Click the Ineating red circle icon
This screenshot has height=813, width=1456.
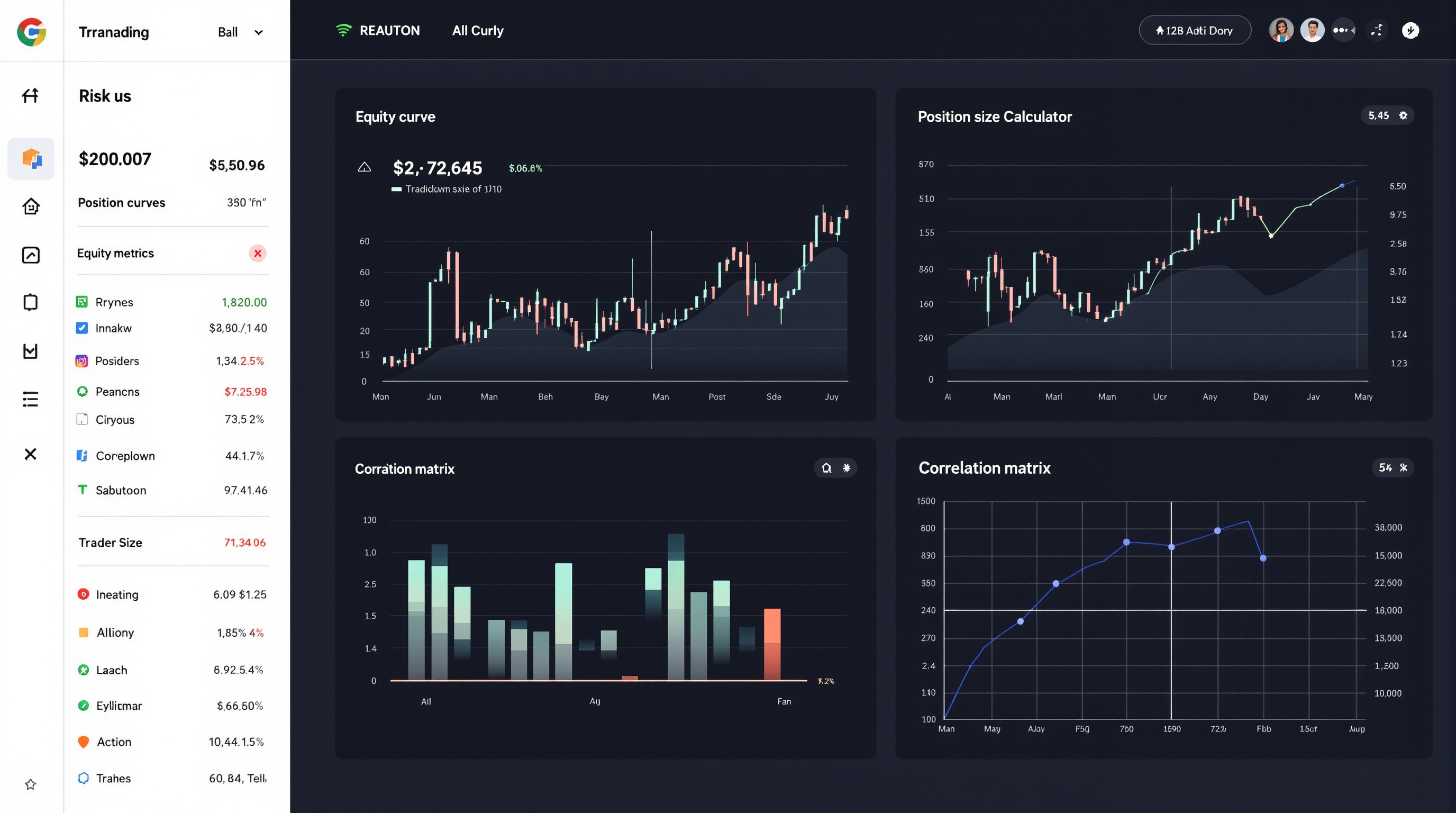point(83,594)
